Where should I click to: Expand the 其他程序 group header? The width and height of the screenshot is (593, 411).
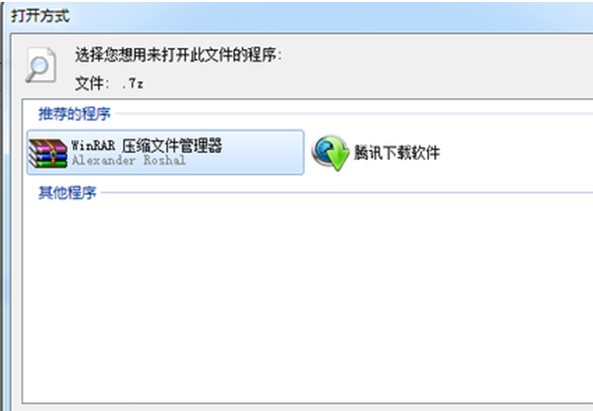(67, 193)
